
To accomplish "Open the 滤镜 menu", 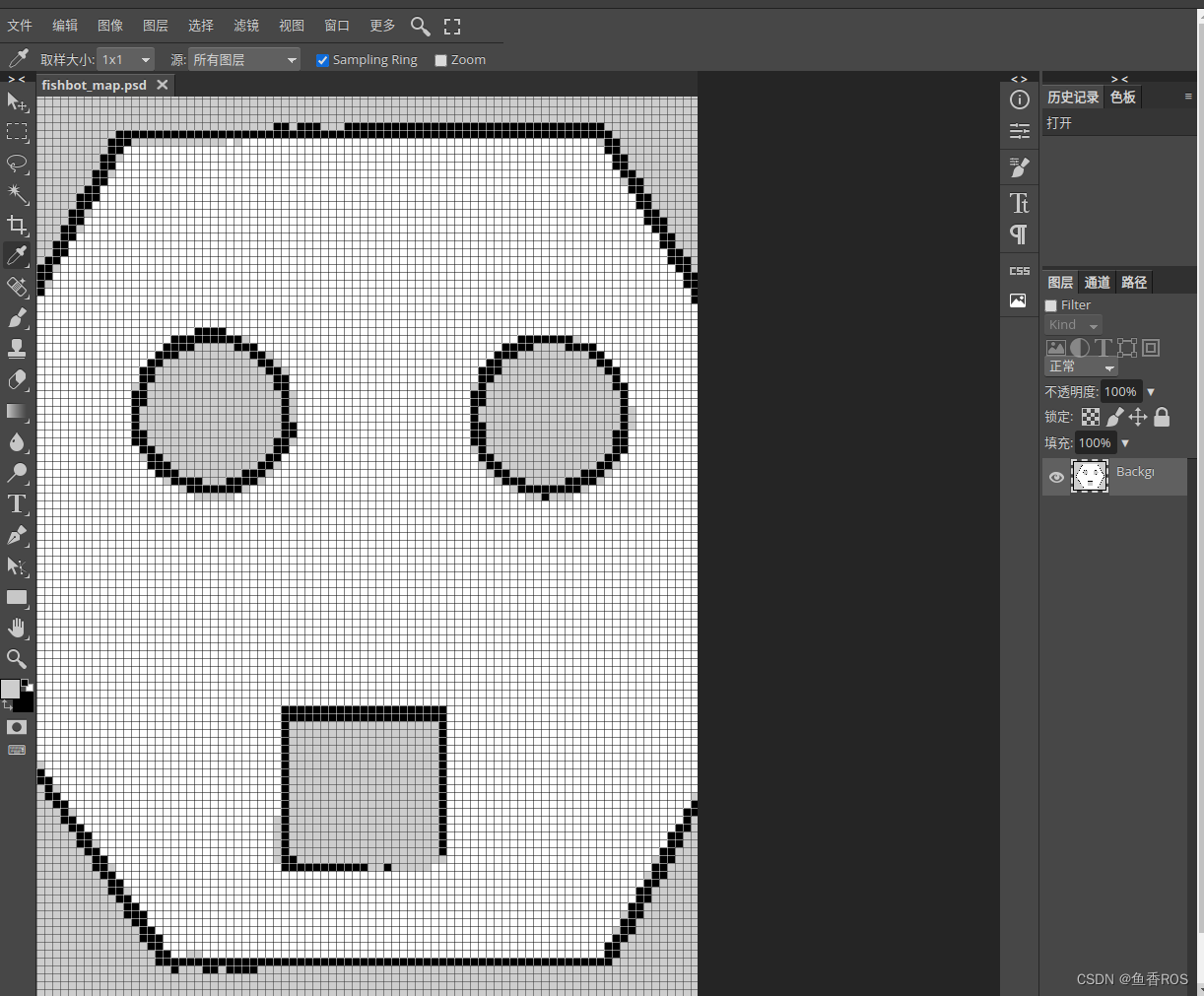I will [x=246, y=26].
